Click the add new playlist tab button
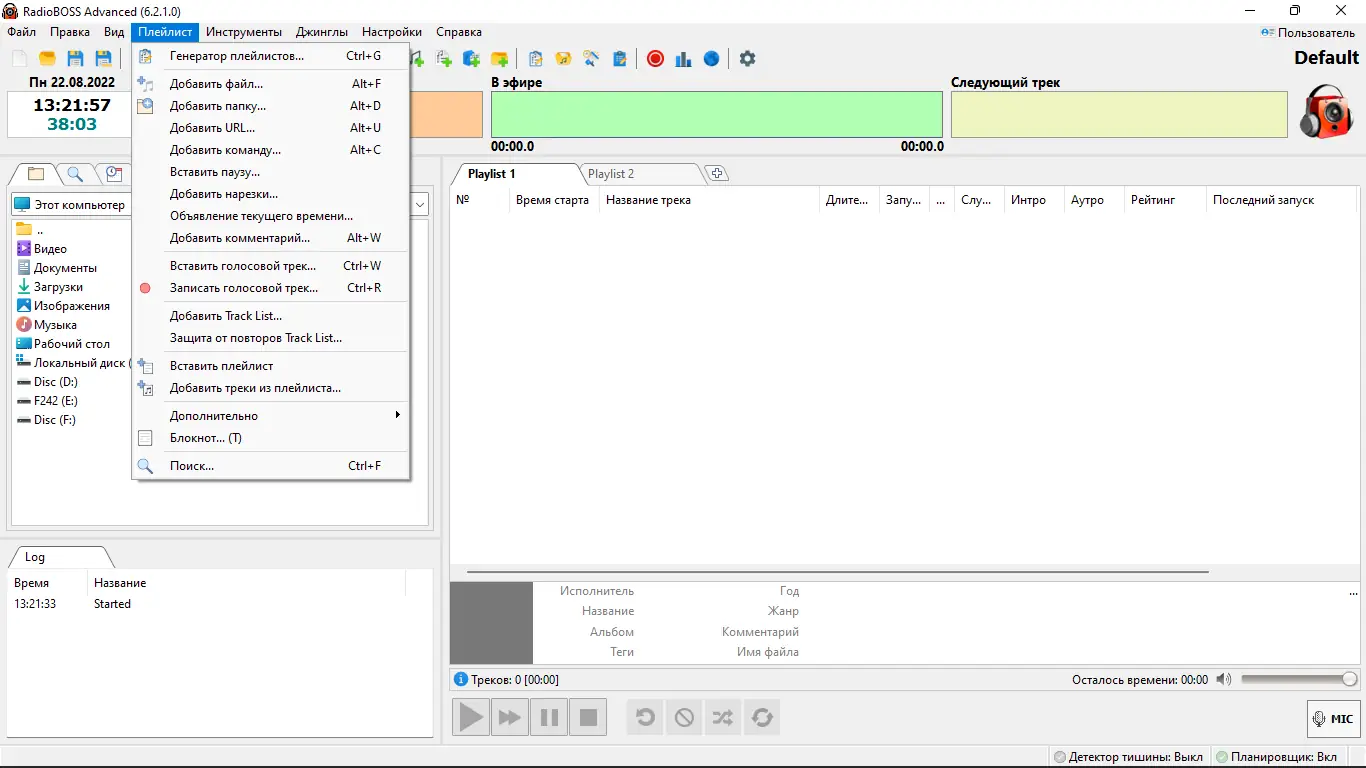Screen dimensions: 1366x768 click(x=716, y=174)
